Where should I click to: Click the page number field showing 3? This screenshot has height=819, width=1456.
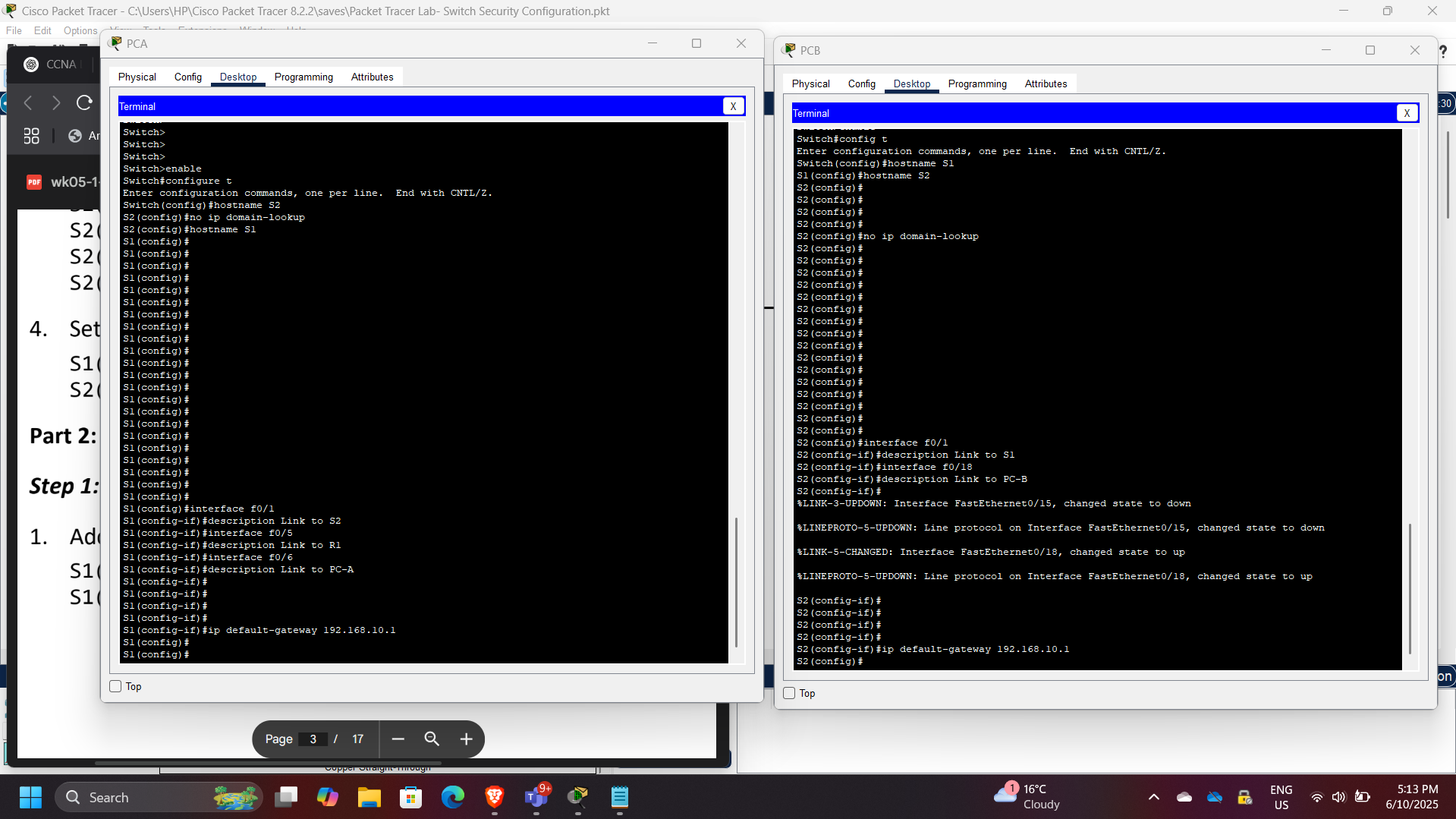[x=313, y=739]
